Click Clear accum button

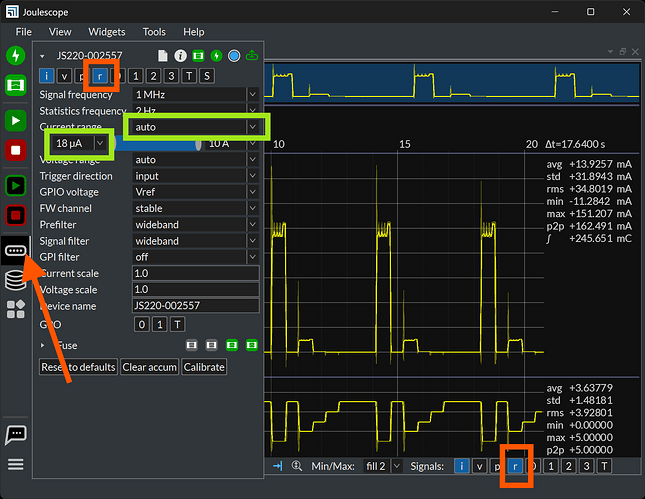pos(150,367)
